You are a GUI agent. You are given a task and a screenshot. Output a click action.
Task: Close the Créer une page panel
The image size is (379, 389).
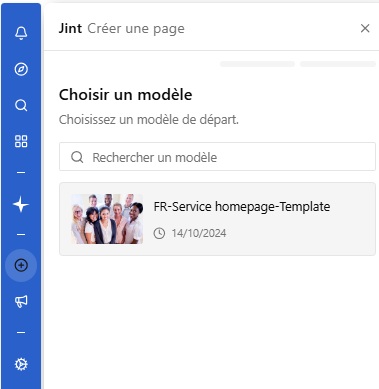pos(365,28)
